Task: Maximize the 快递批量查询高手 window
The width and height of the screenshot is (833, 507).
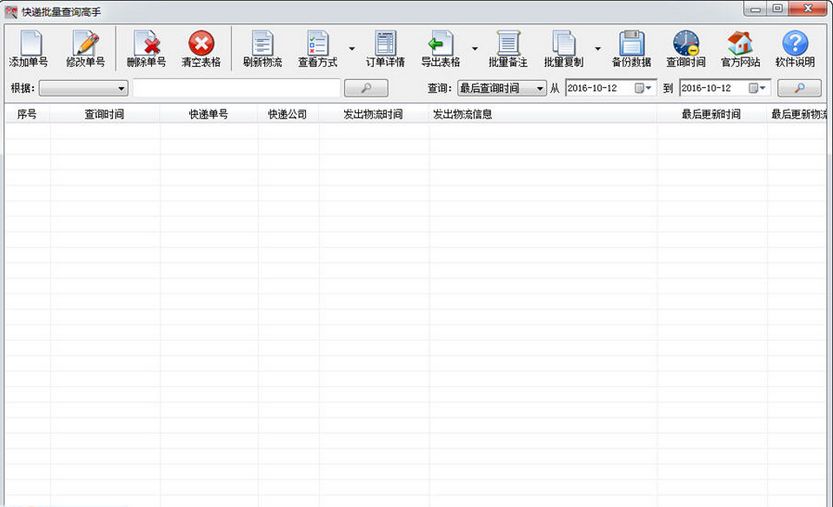Action: (x=778, y=9)
